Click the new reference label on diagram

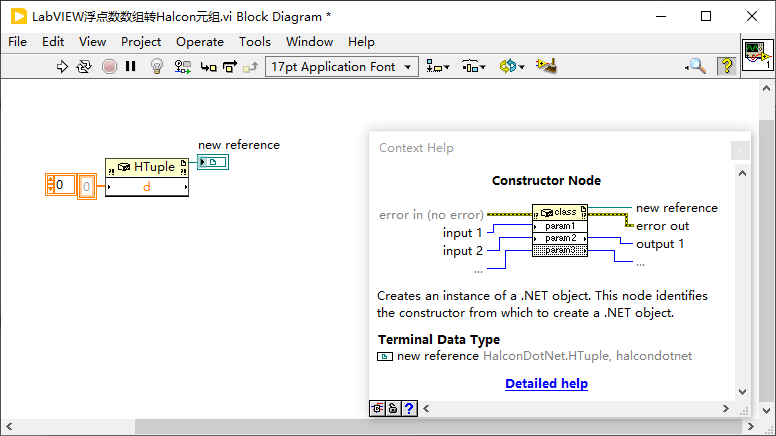point(239,145)
